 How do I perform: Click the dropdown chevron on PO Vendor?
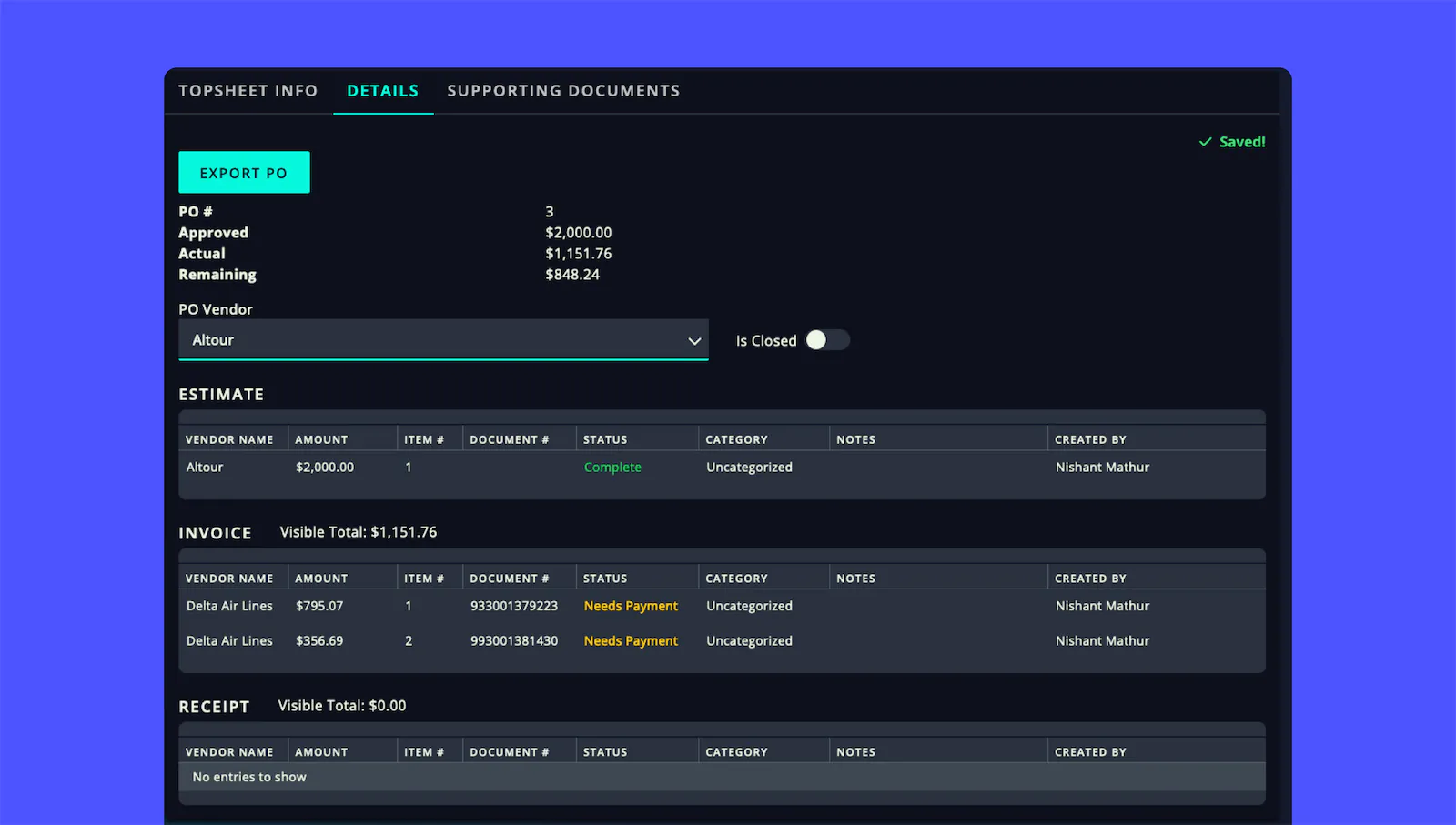point(694,339)
